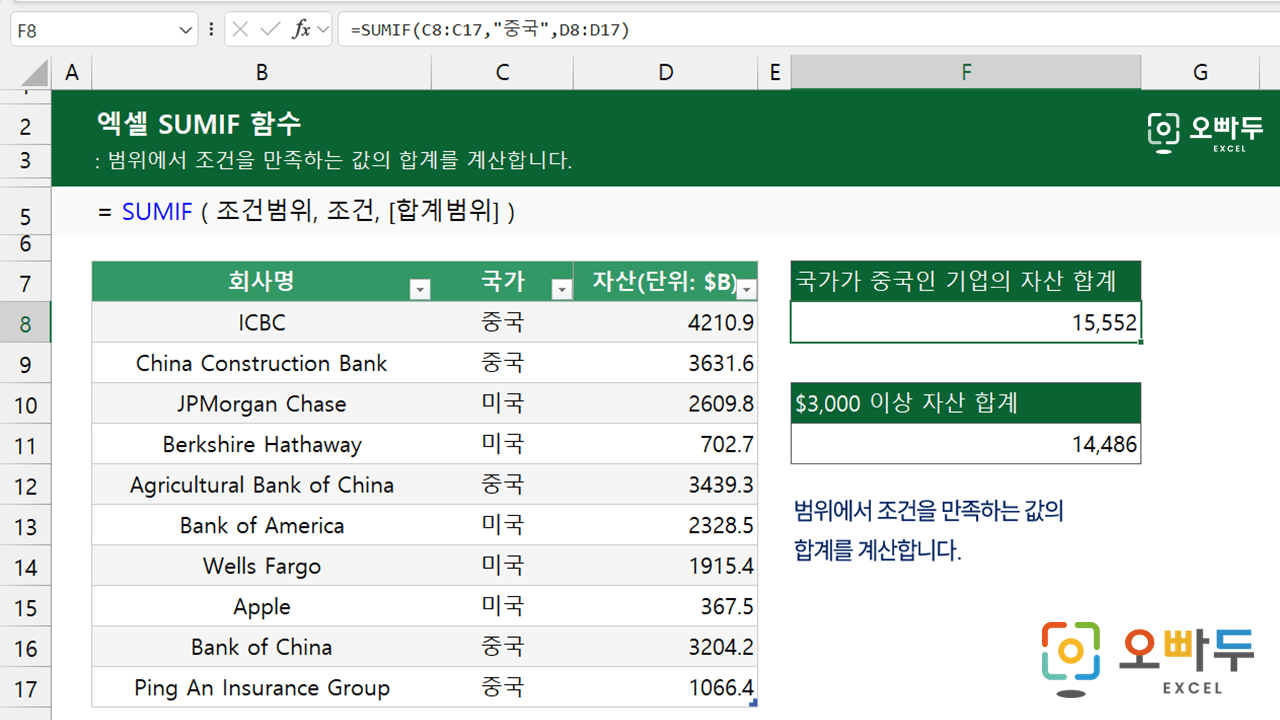Select row 8 header
The image size is (1280, 720).
tap(25, 323)
